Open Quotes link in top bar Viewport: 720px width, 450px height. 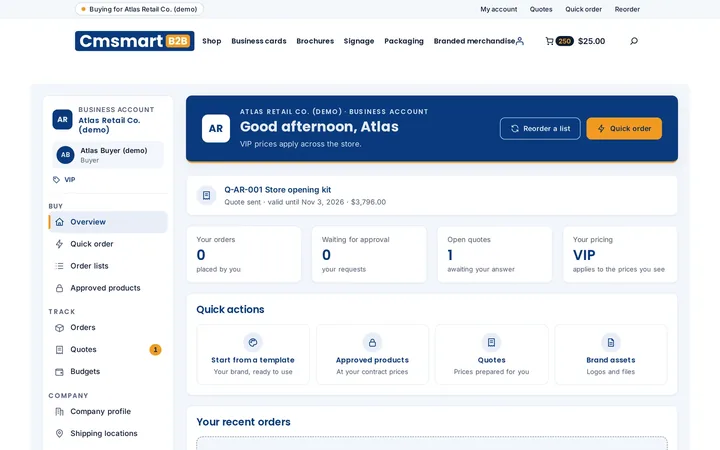pyautogui.click(x=541, y=9)
